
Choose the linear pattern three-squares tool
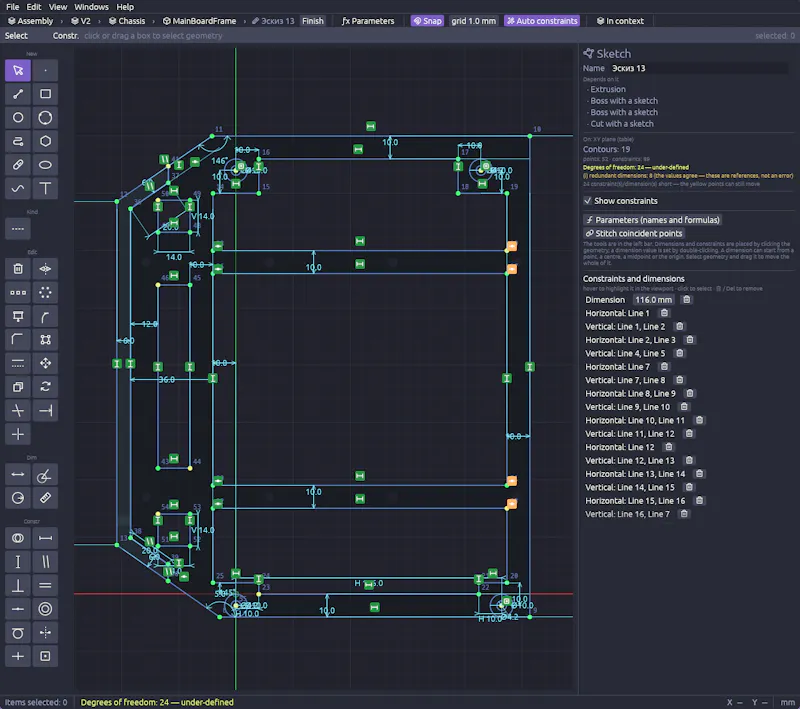click(18, 292)
